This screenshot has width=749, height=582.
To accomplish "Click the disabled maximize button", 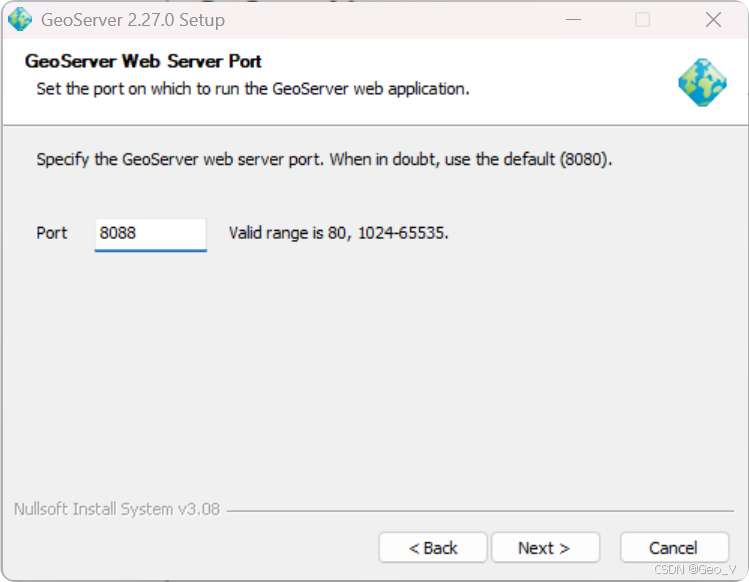I will [642, 20].
